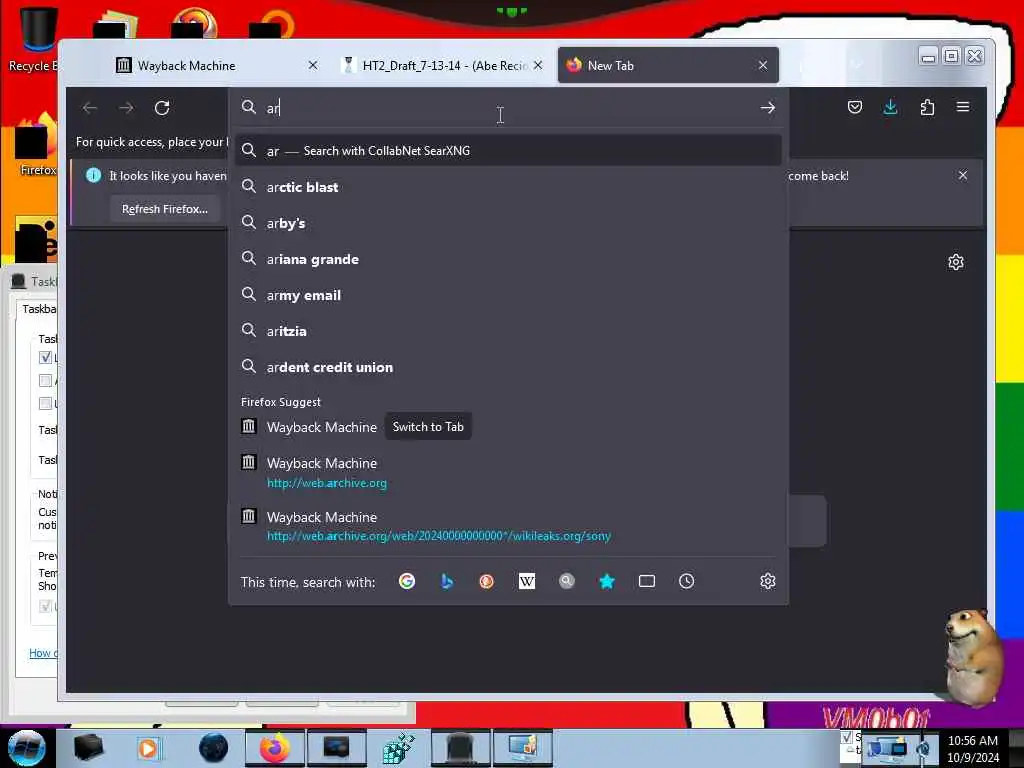This screenshot has height=768, width=1024.
Task: Choose the 'aritzia' suggestion
Action: [x=508, y=331]
